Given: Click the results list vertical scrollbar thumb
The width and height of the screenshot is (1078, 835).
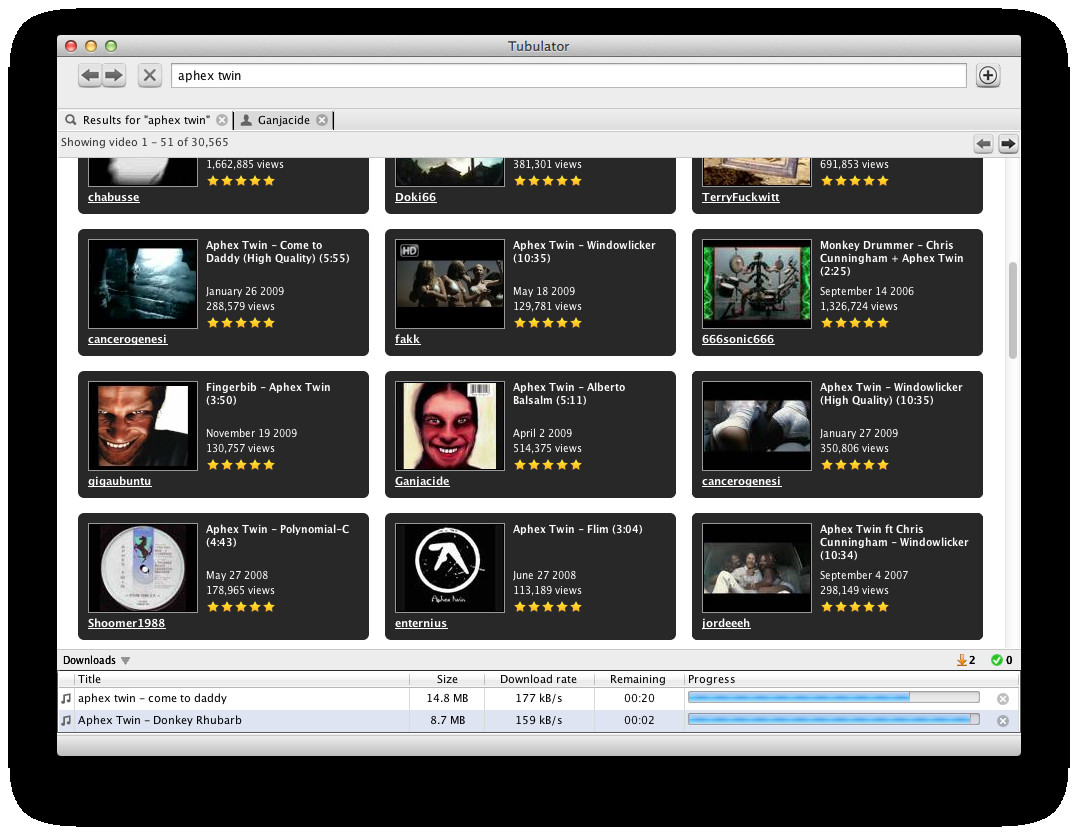Looking at the screenshot, I should coord(1013,310).
